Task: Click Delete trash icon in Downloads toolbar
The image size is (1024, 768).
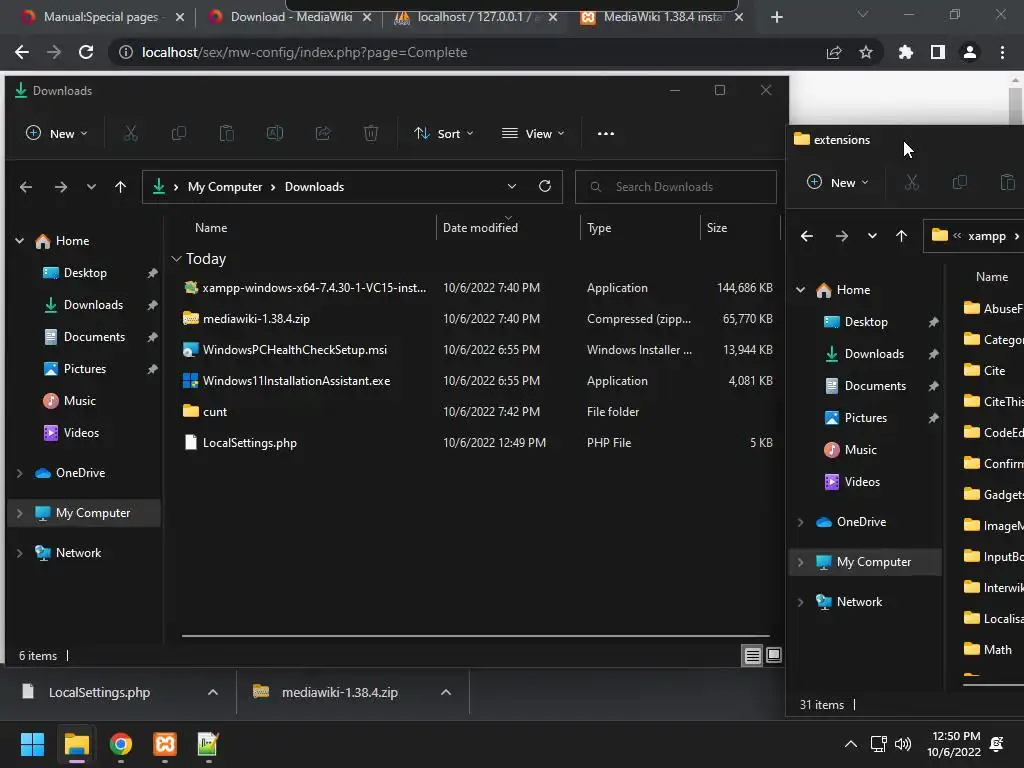Action: tap(371, 133)
